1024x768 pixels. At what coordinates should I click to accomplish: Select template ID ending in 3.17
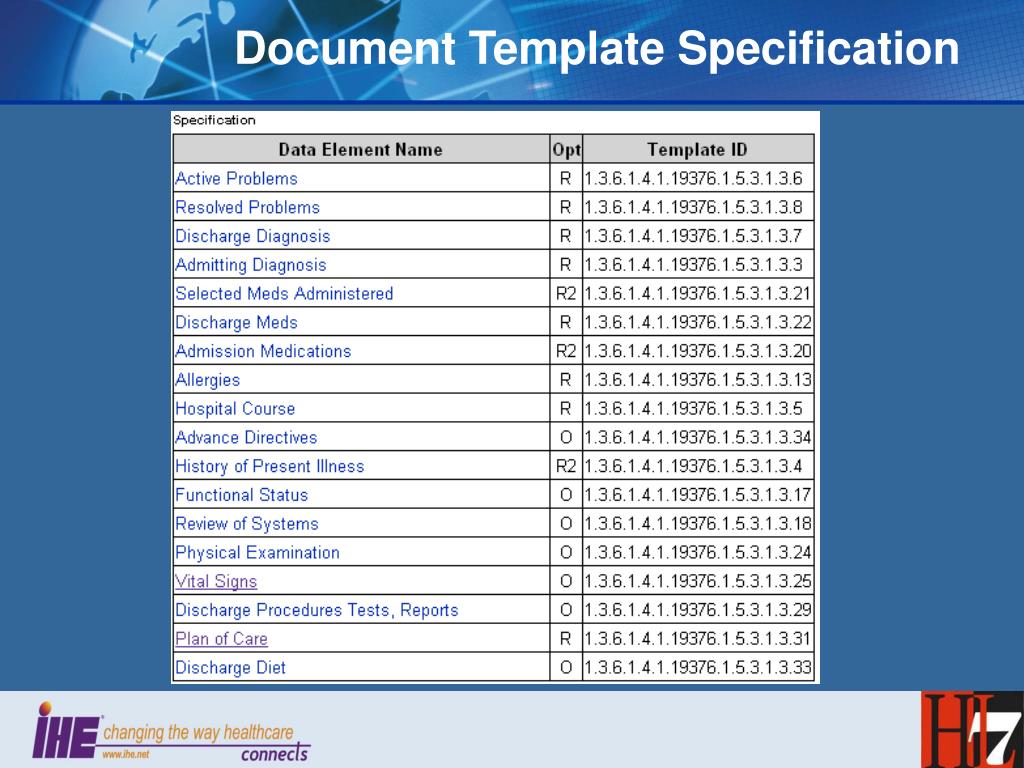(697, 494)
